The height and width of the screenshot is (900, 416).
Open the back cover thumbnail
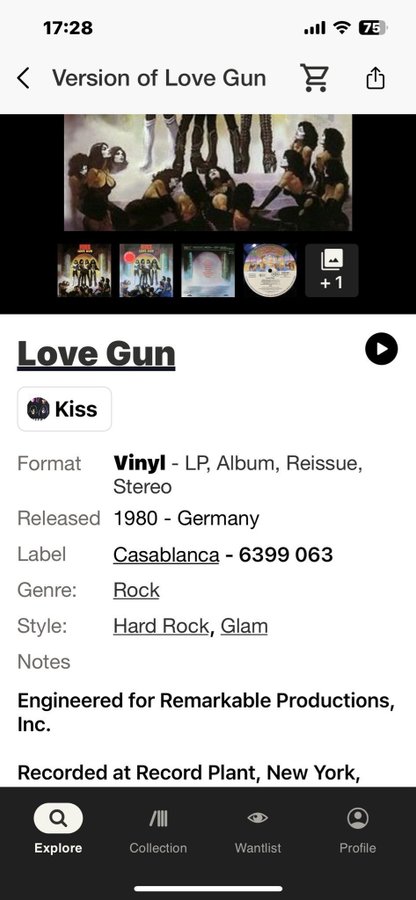[208, 270]
